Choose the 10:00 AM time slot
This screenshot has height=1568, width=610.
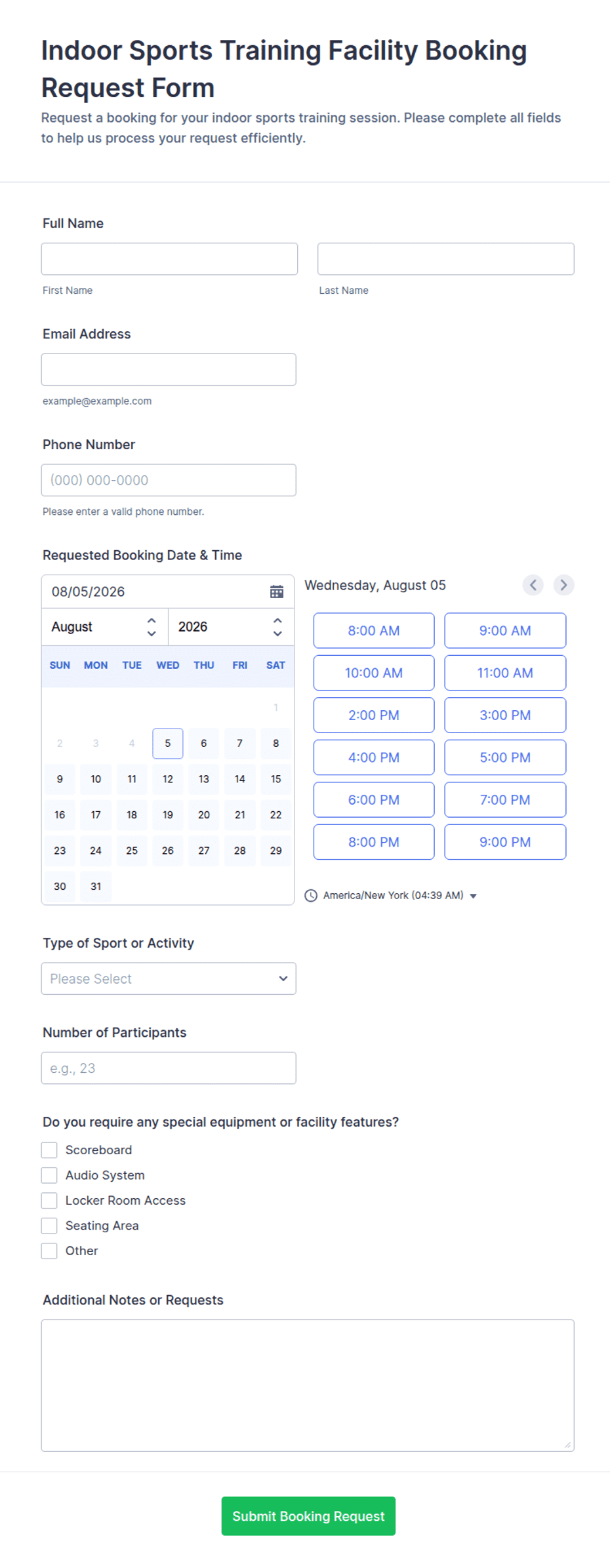pyautogui.click(x=374, y=673)
